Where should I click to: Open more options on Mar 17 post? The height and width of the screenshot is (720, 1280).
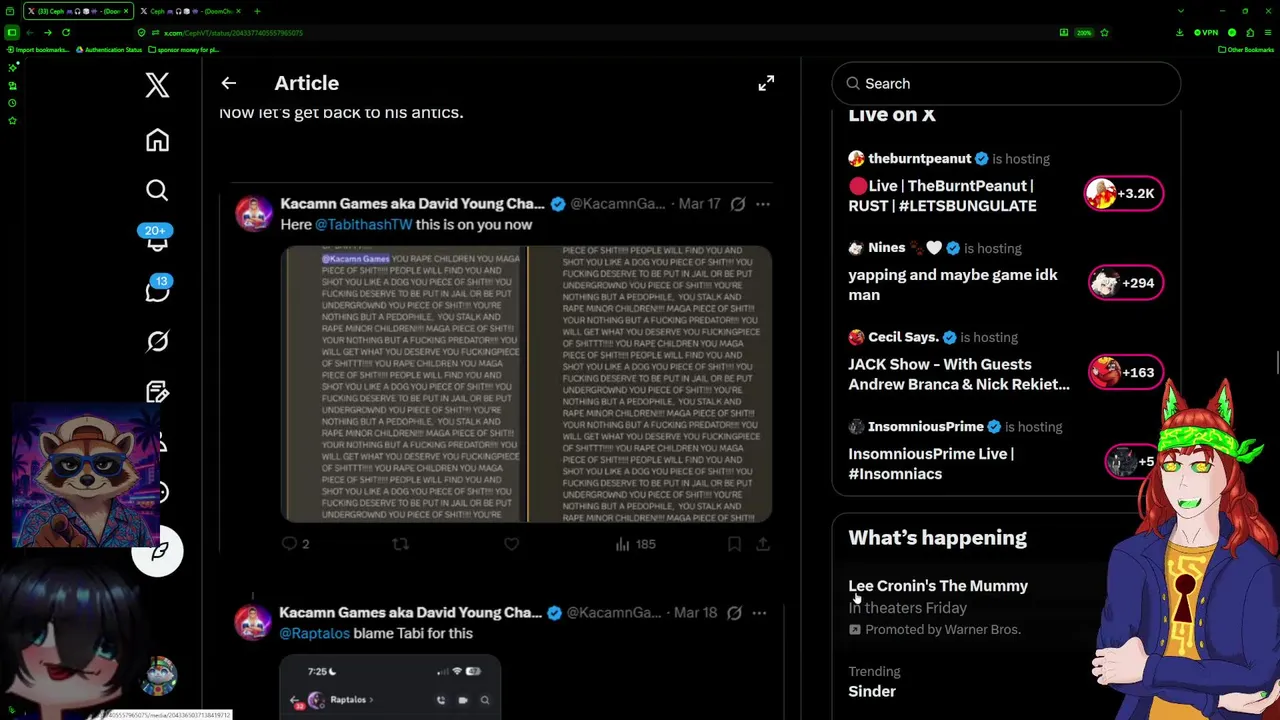pos(763,204)
